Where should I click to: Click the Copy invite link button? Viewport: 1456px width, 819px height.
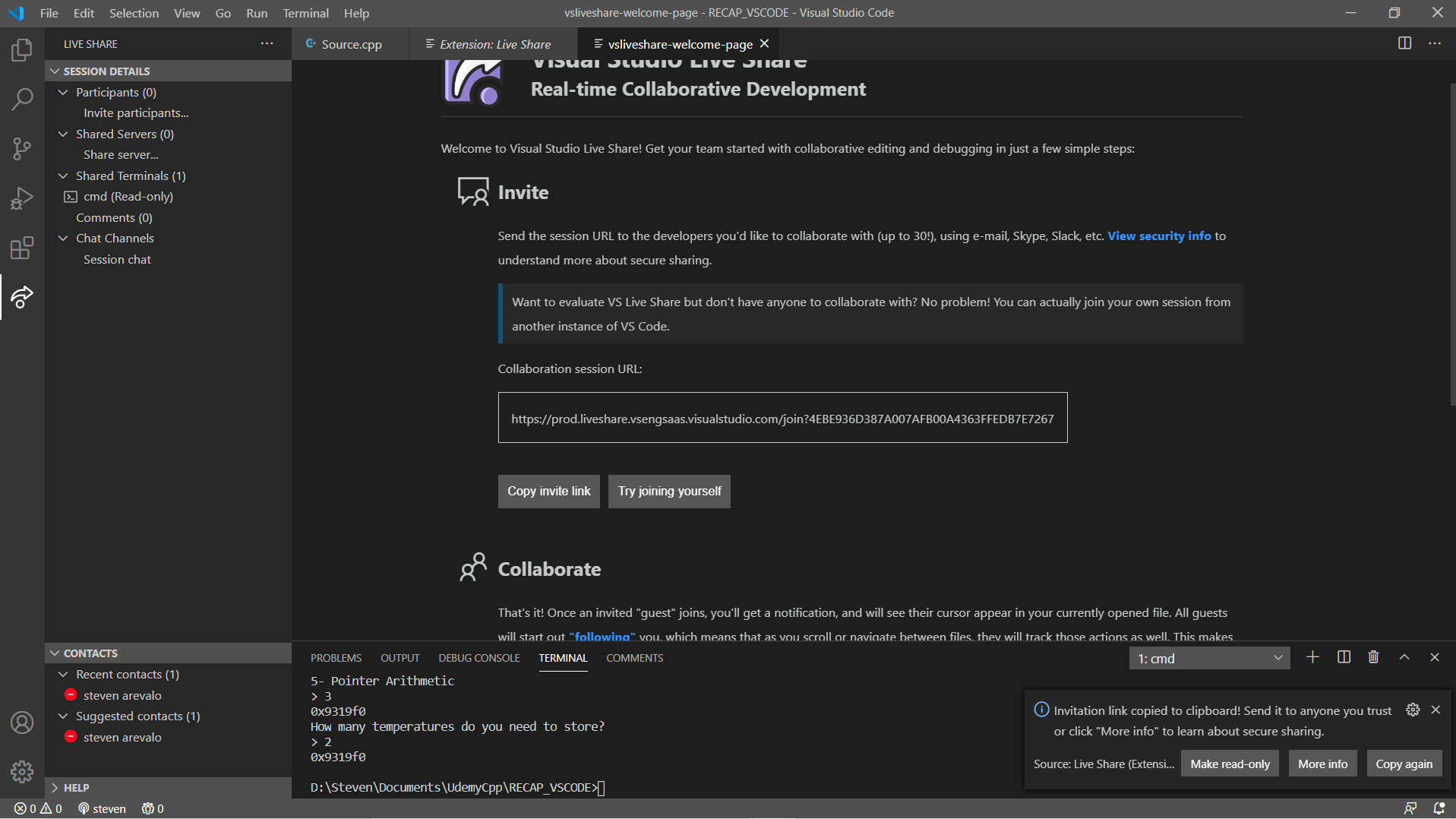click(x=548, y=492)
